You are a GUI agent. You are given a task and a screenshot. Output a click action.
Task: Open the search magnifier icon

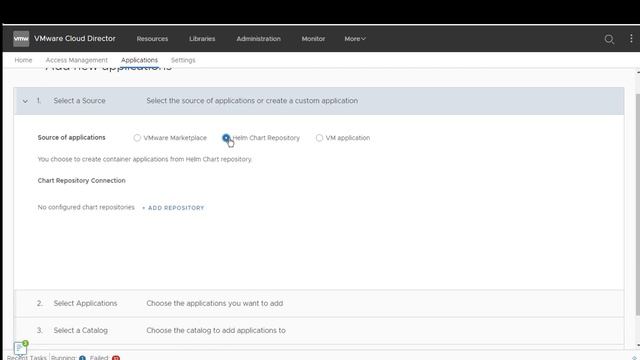(x=609, y=39)
